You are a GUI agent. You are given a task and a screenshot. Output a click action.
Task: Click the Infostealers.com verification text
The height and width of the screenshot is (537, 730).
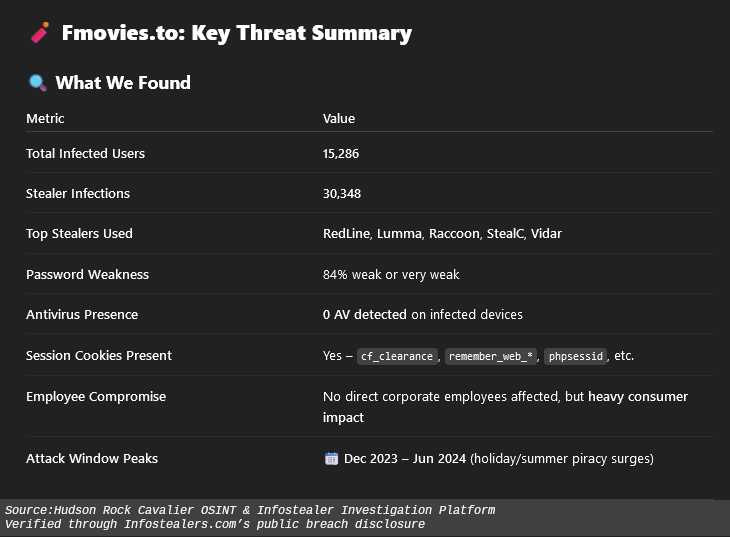[215, 524]
